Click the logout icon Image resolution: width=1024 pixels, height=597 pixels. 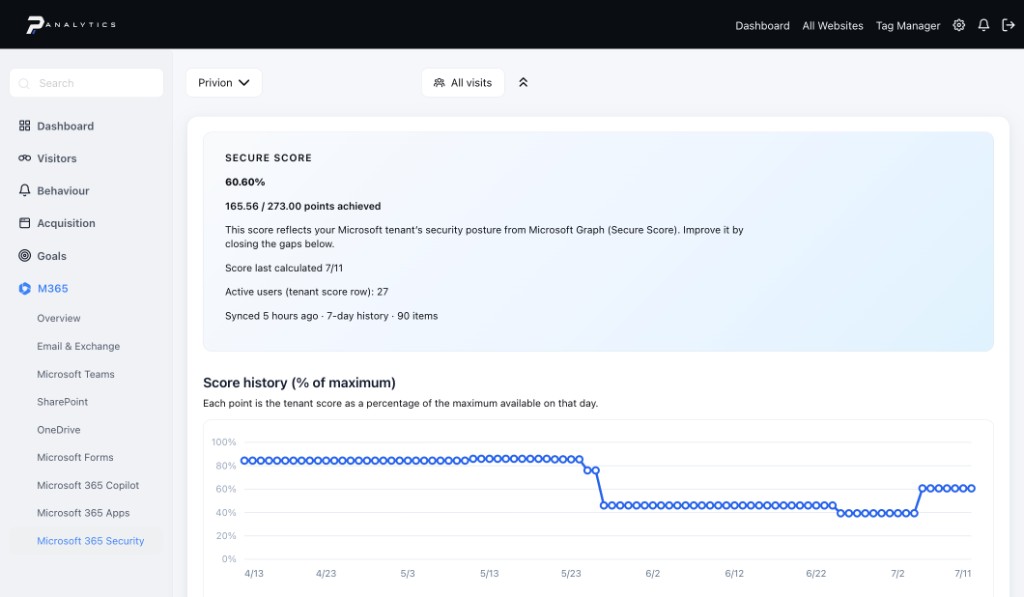point(1008,25)
